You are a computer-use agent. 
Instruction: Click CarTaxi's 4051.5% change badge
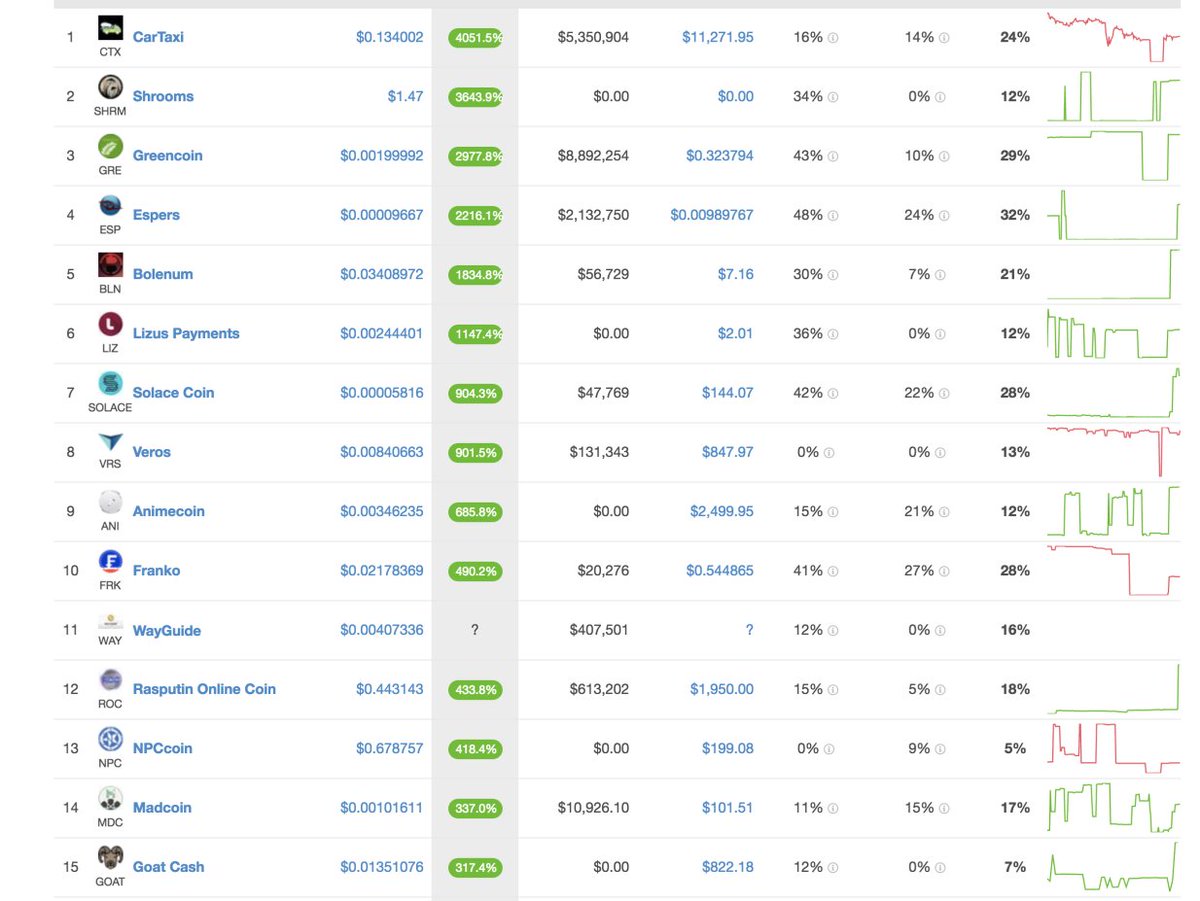tap(474, 37)
